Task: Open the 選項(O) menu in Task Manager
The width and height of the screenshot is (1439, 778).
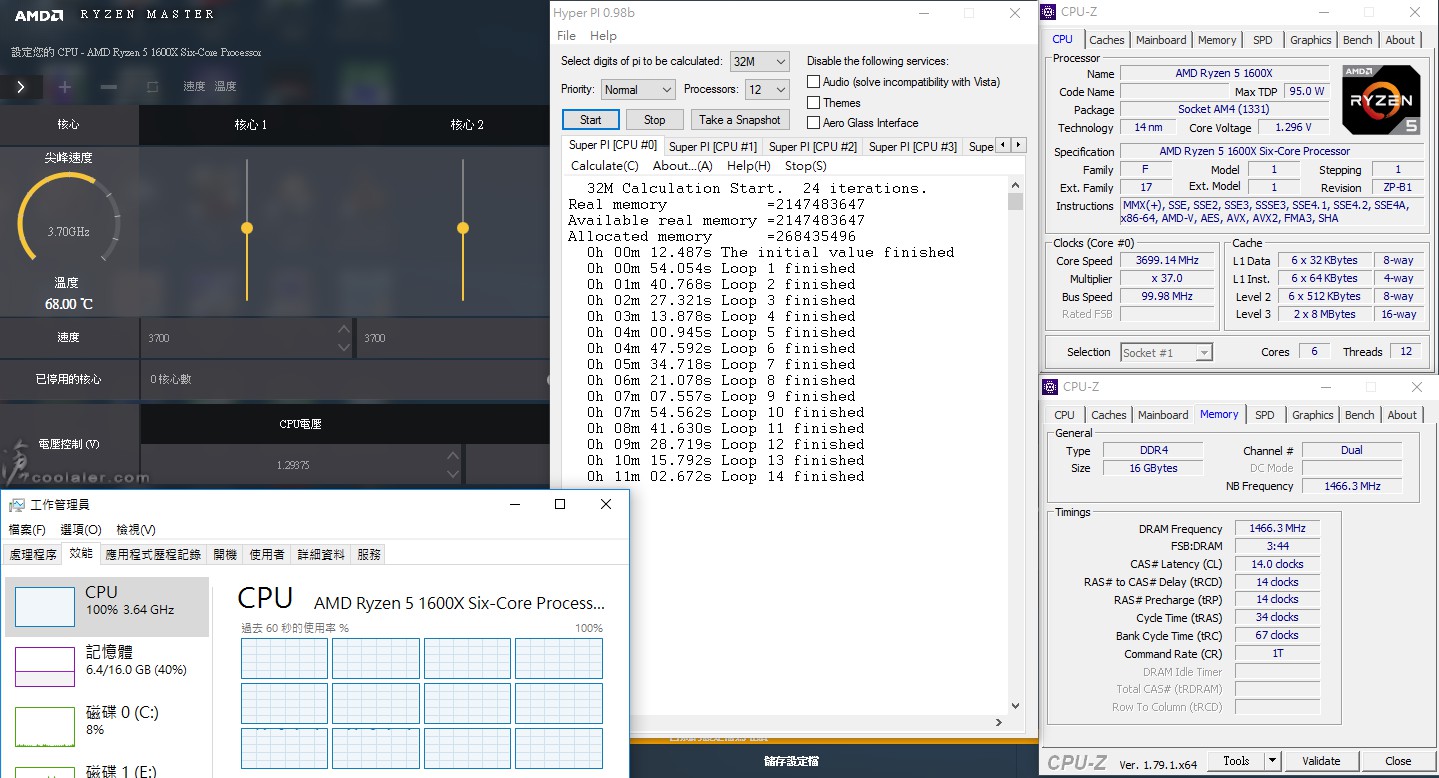Action: (x=81, y=530)
